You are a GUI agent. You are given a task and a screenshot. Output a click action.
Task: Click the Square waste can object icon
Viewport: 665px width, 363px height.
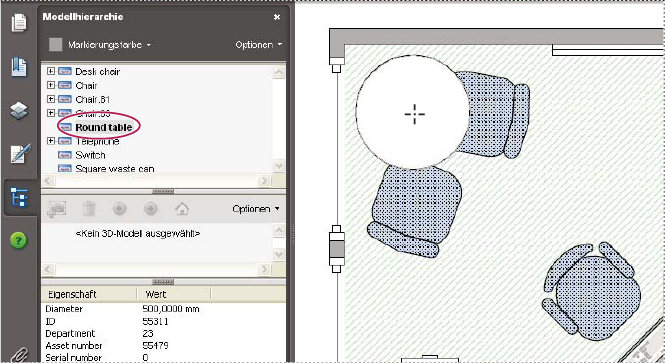pos(64,168)
